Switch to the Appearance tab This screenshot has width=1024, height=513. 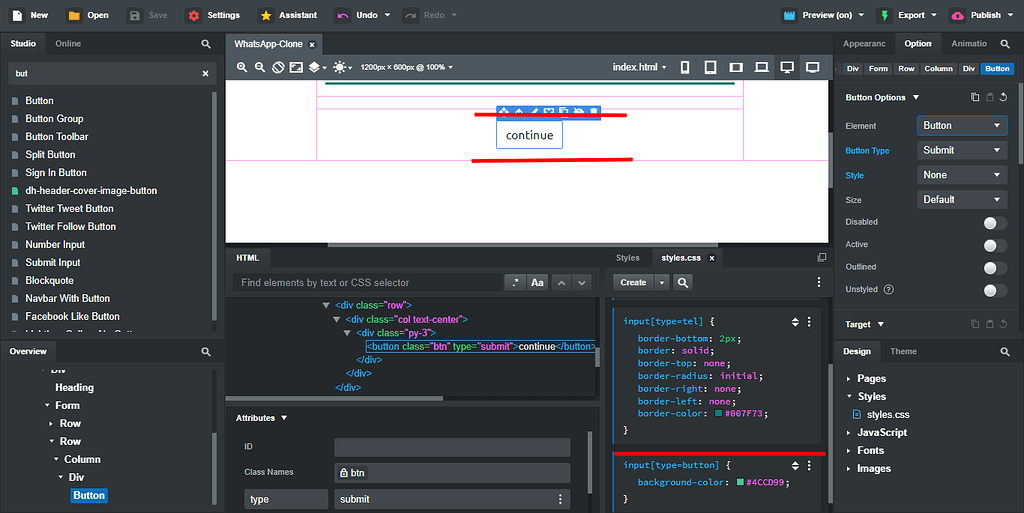tap(863, 44)
